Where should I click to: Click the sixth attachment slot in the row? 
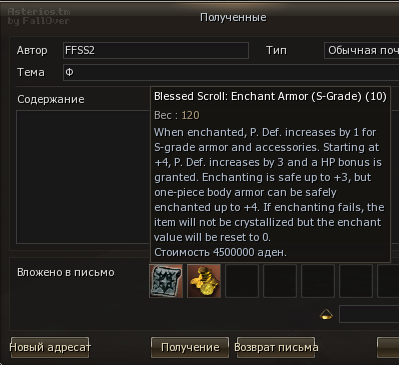pyautogui.click(x=356, y=281)
